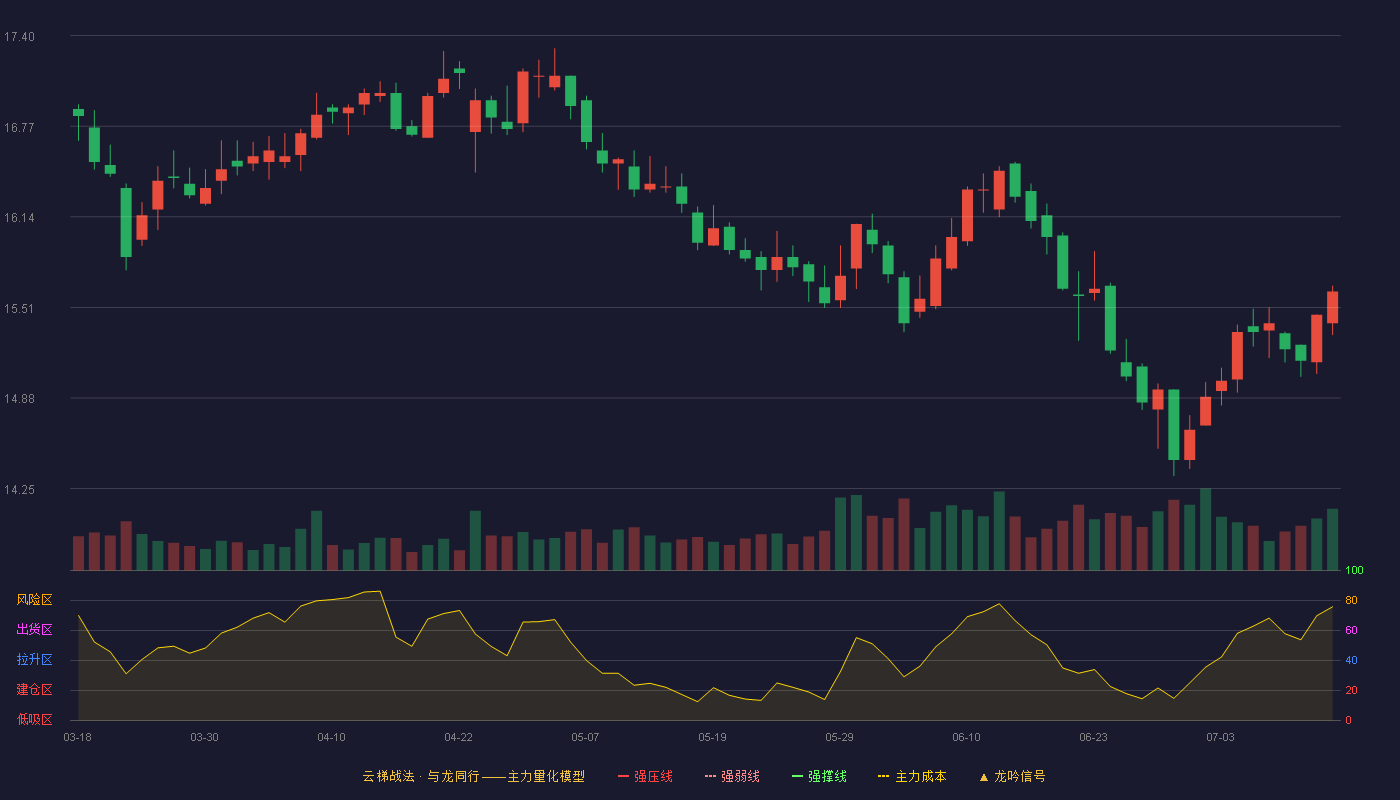Select the 风险区 zone label
1400x800 pixels.
34,600
